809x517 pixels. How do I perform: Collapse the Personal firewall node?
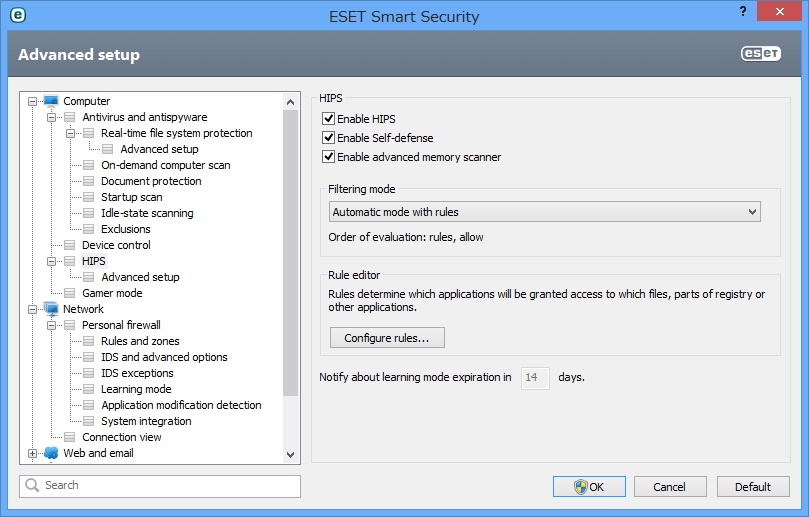click(51, 326)
